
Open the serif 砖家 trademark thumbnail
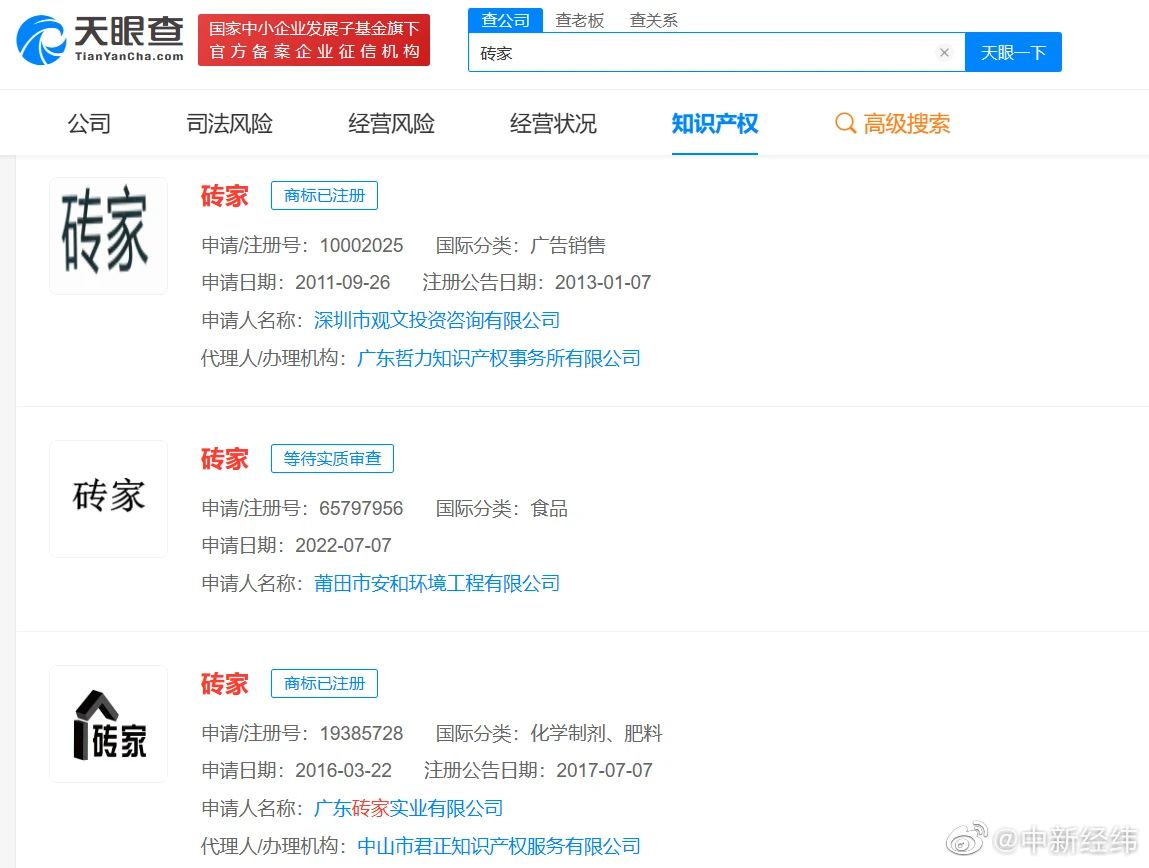(x=108, y=499)
